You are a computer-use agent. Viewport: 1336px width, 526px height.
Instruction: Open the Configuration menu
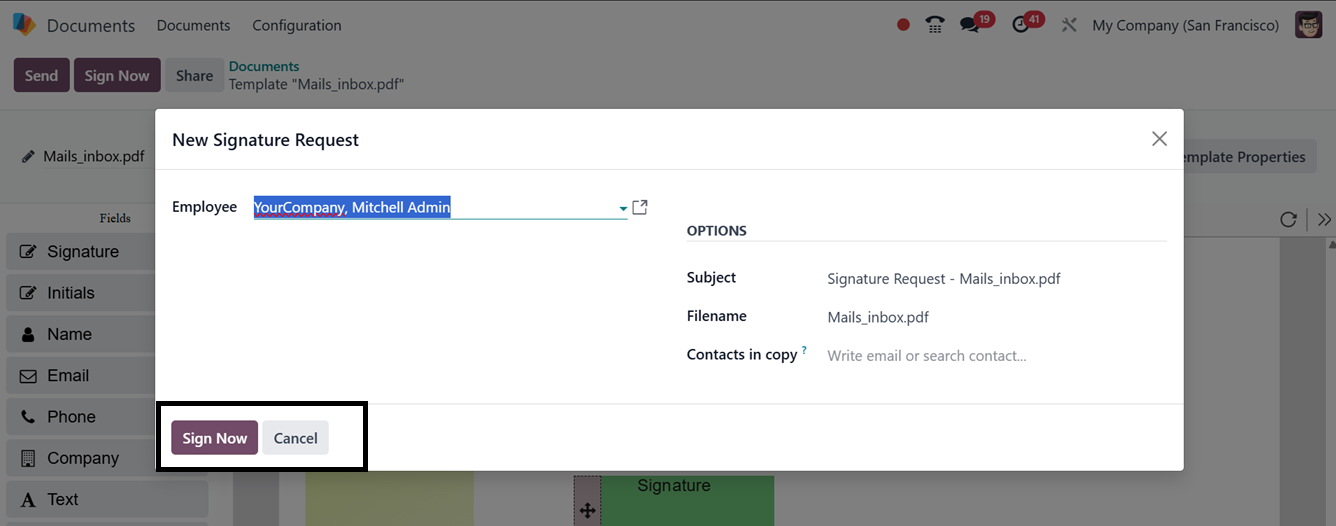[x=296, y=25]
